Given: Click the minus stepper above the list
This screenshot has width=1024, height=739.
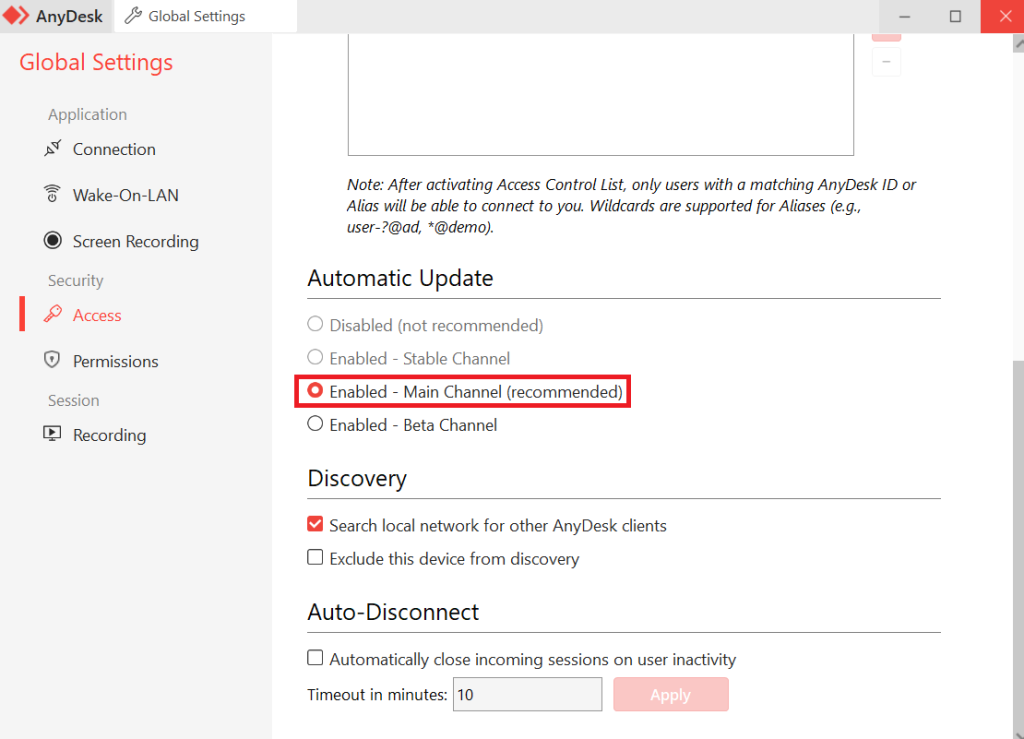Looking at the screenshot, I should pos(886,61).
